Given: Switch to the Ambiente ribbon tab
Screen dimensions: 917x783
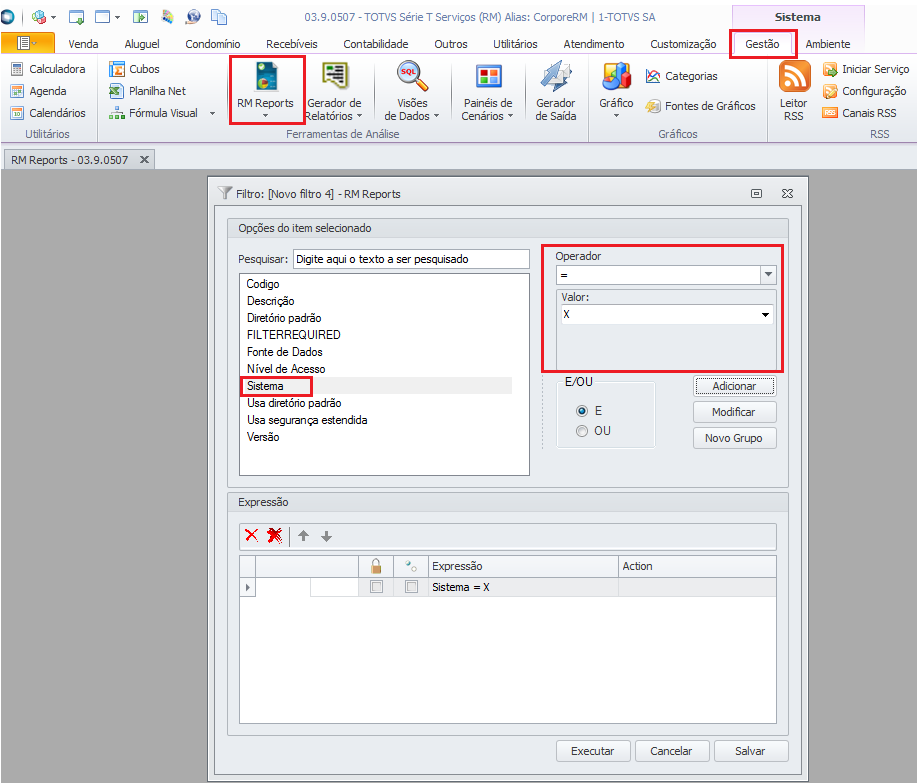Looking at the screenshot, I should [x=828, y=44].
